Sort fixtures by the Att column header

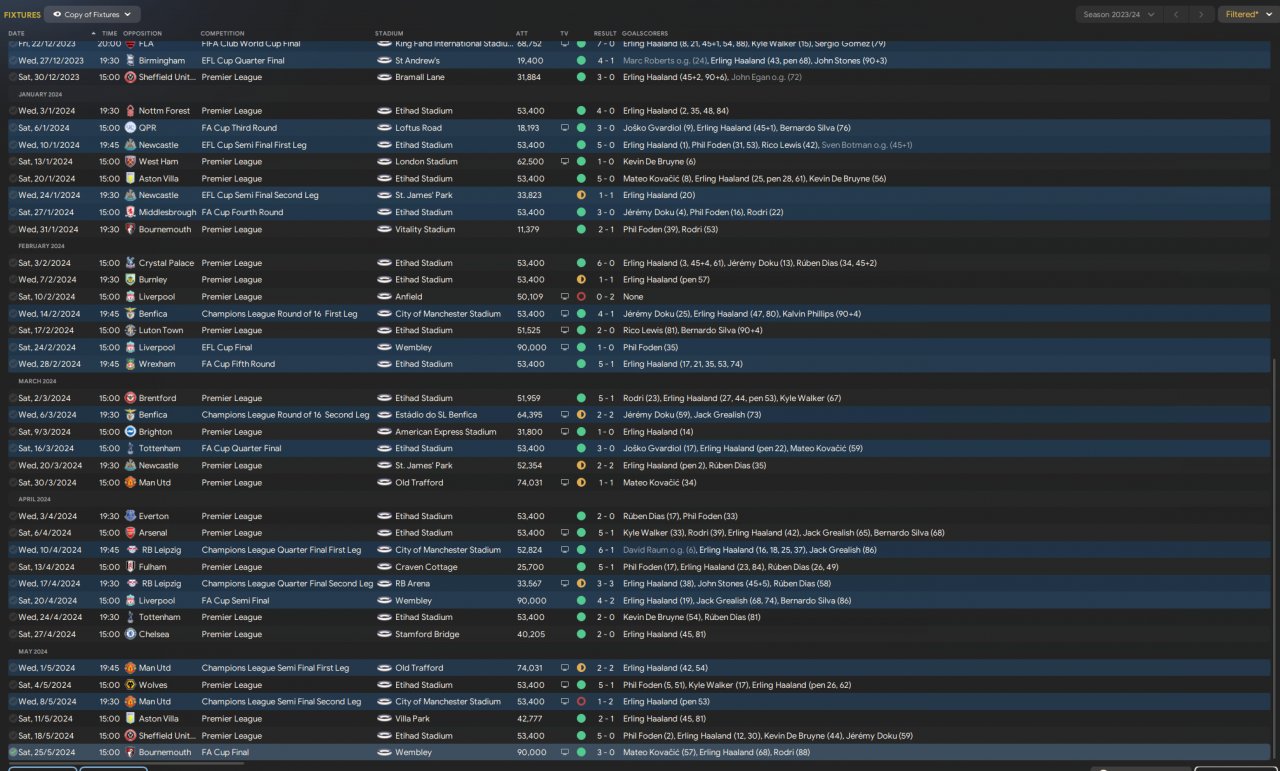click(x=522, y=33)
